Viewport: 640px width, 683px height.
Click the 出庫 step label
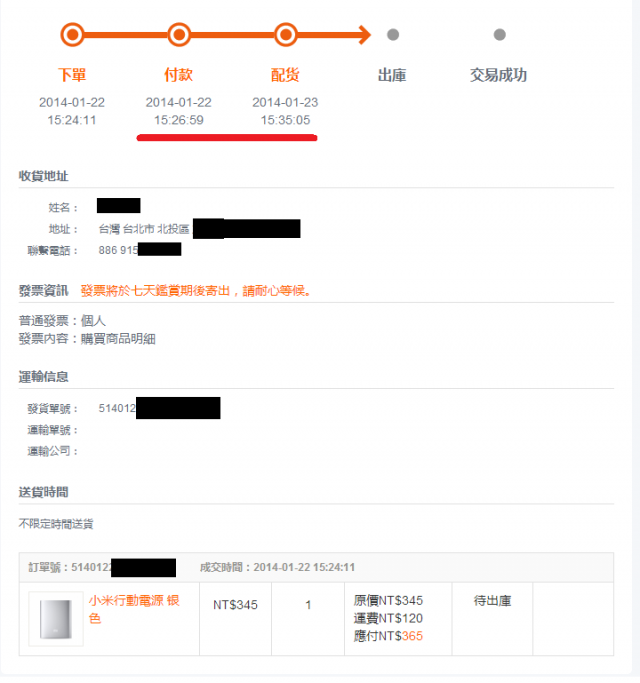[x=392, y=75]
